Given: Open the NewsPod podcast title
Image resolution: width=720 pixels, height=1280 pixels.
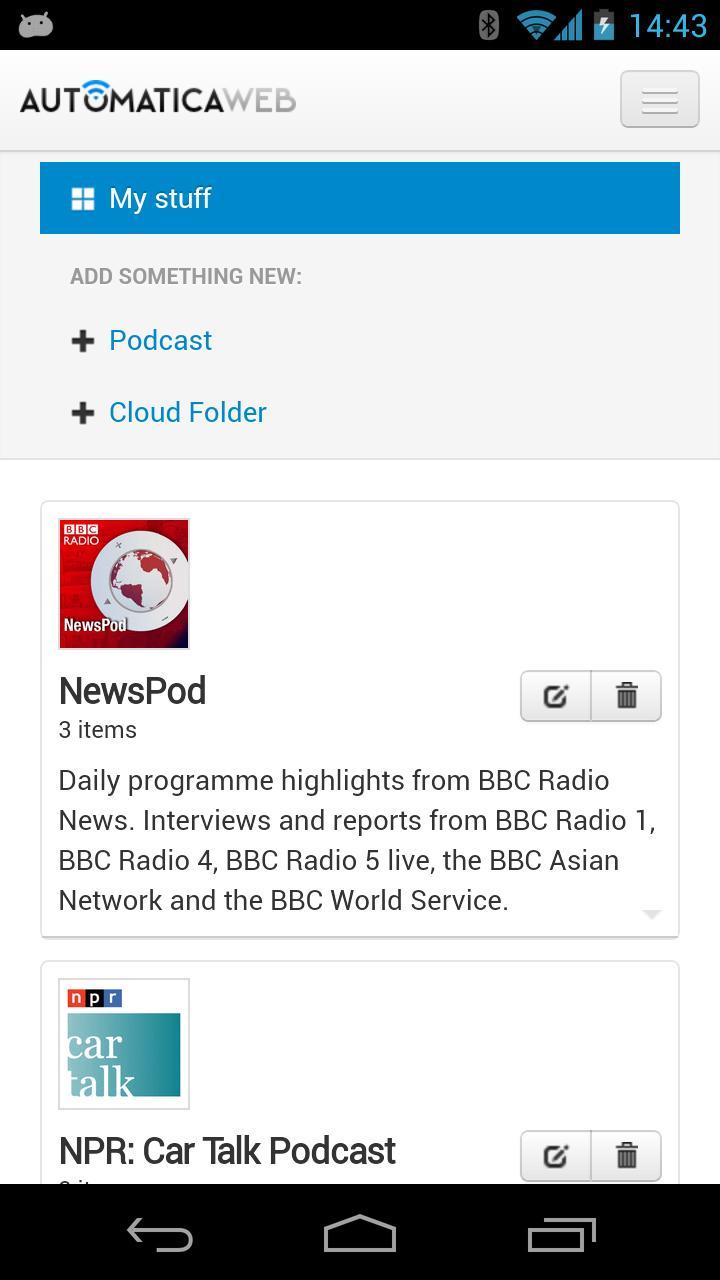Looking at the screenshot, I should [x=132, y=691].
